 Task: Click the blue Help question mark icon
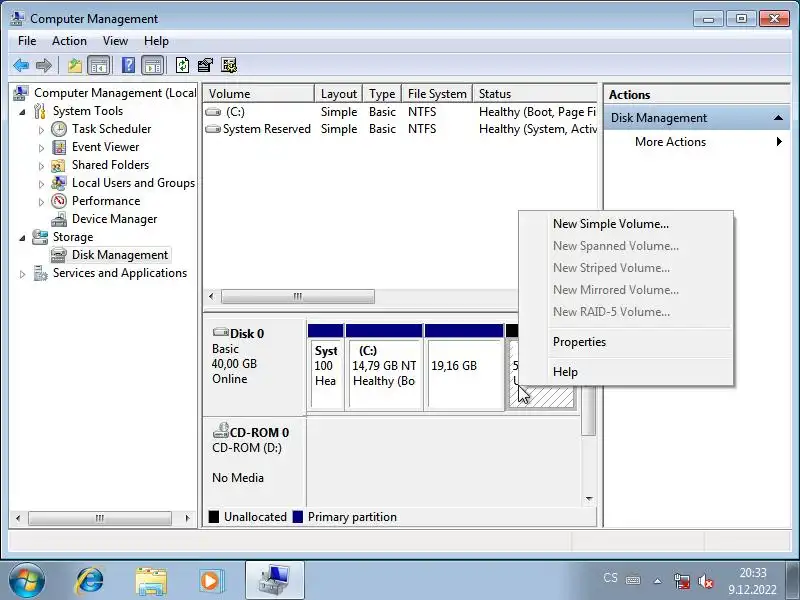pos(129,65)
